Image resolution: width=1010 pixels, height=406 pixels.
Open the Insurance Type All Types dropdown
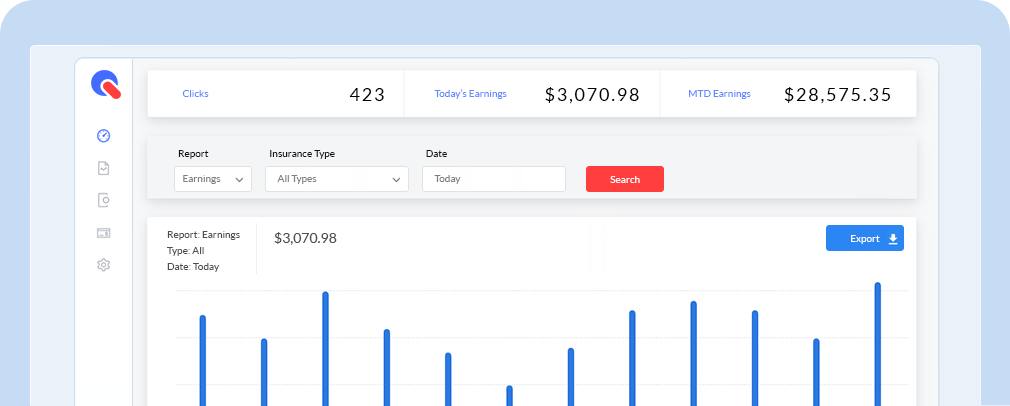pos(337,179)
